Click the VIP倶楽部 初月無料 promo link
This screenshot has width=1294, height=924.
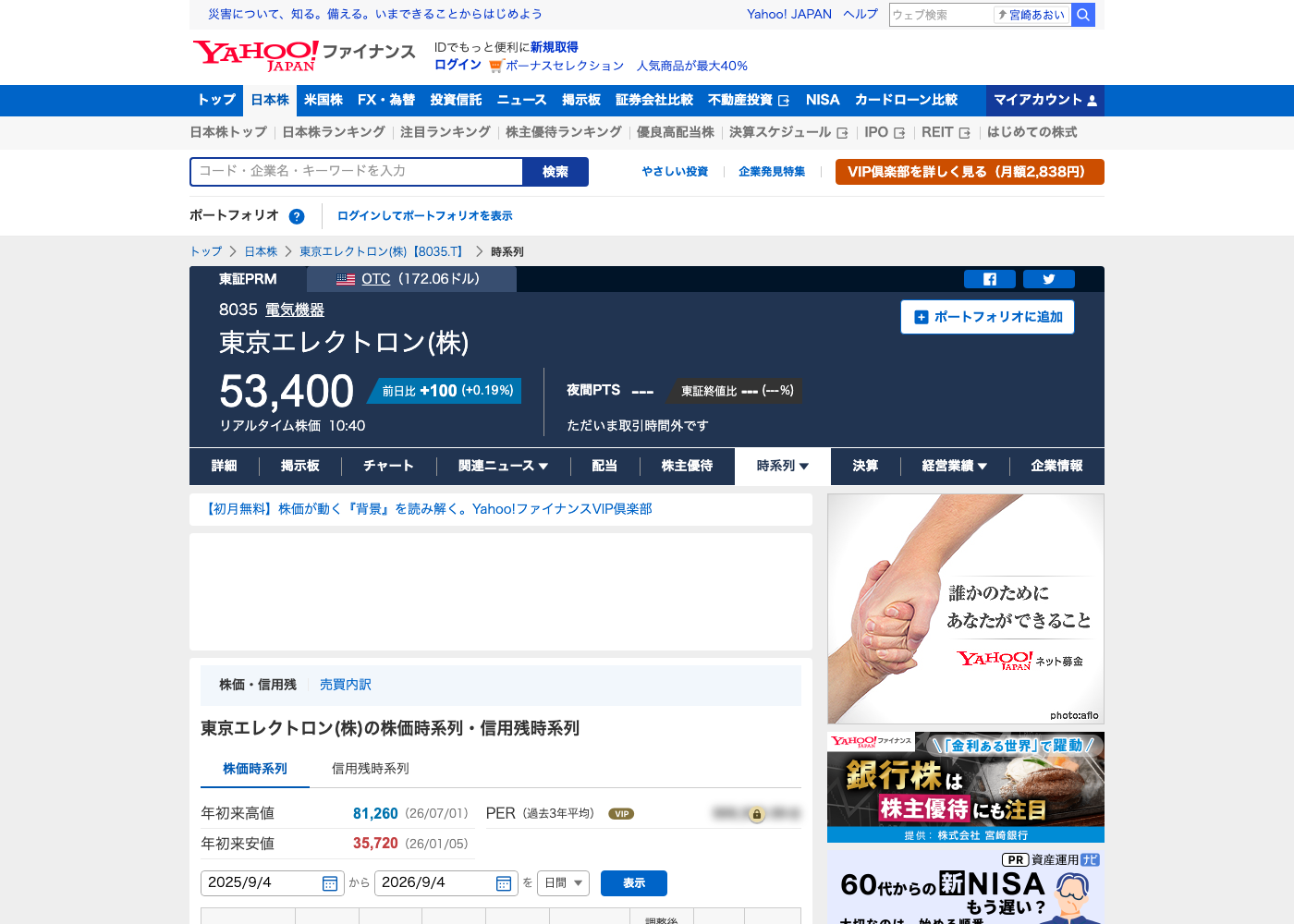click(x=426, y=509)
